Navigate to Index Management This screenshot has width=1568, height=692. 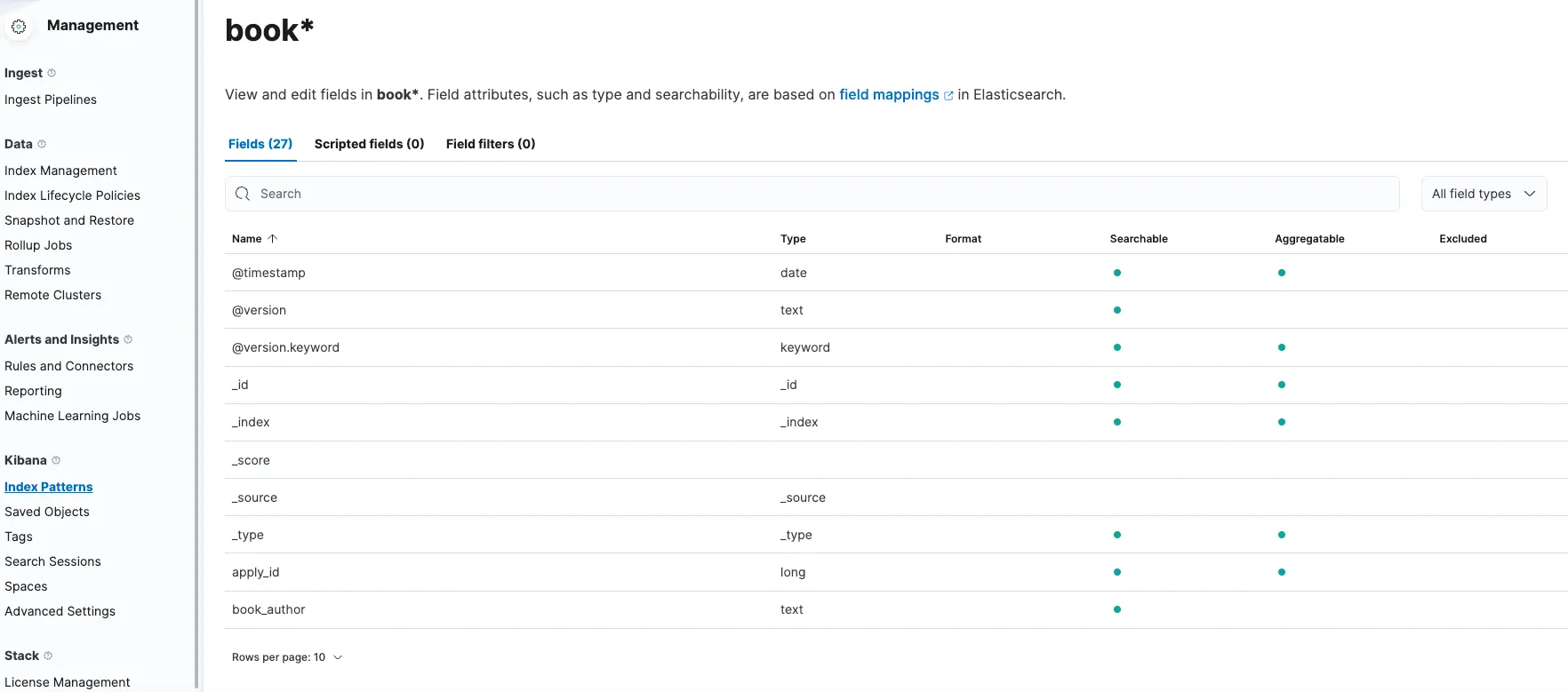click(x=60, y=171)
